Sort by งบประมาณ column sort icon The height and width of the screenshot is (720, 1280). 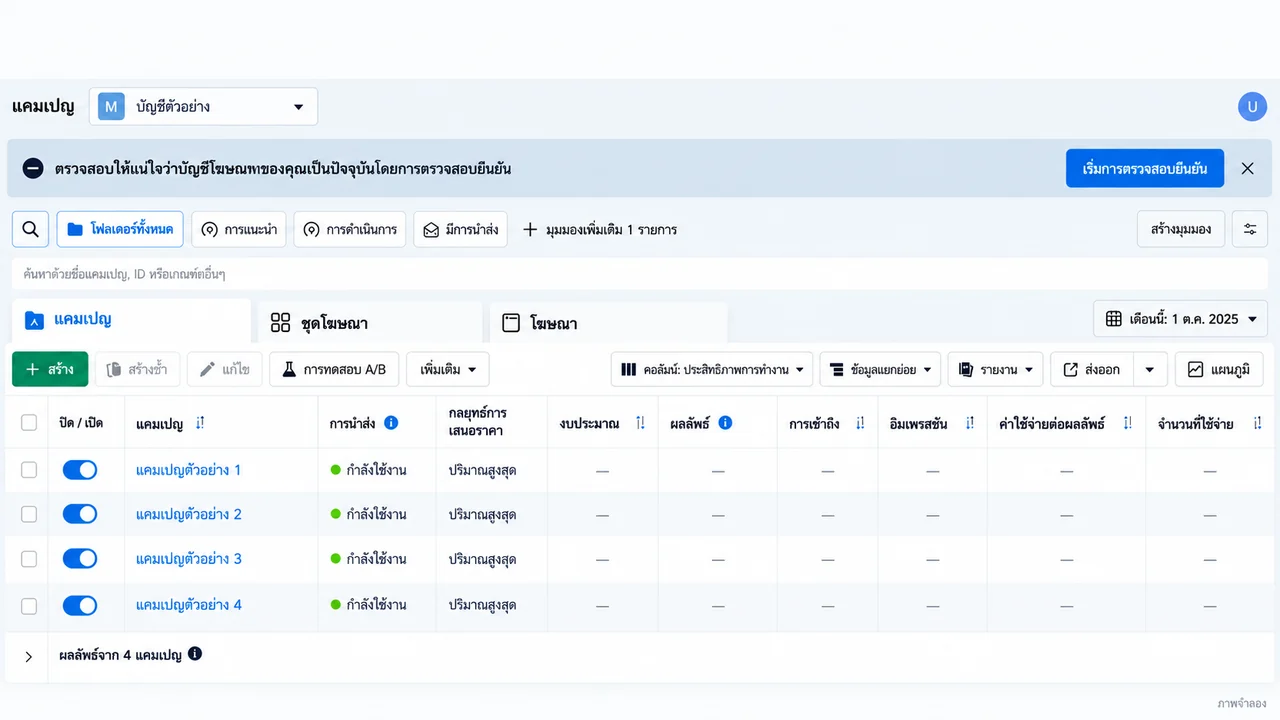(641, 423)
